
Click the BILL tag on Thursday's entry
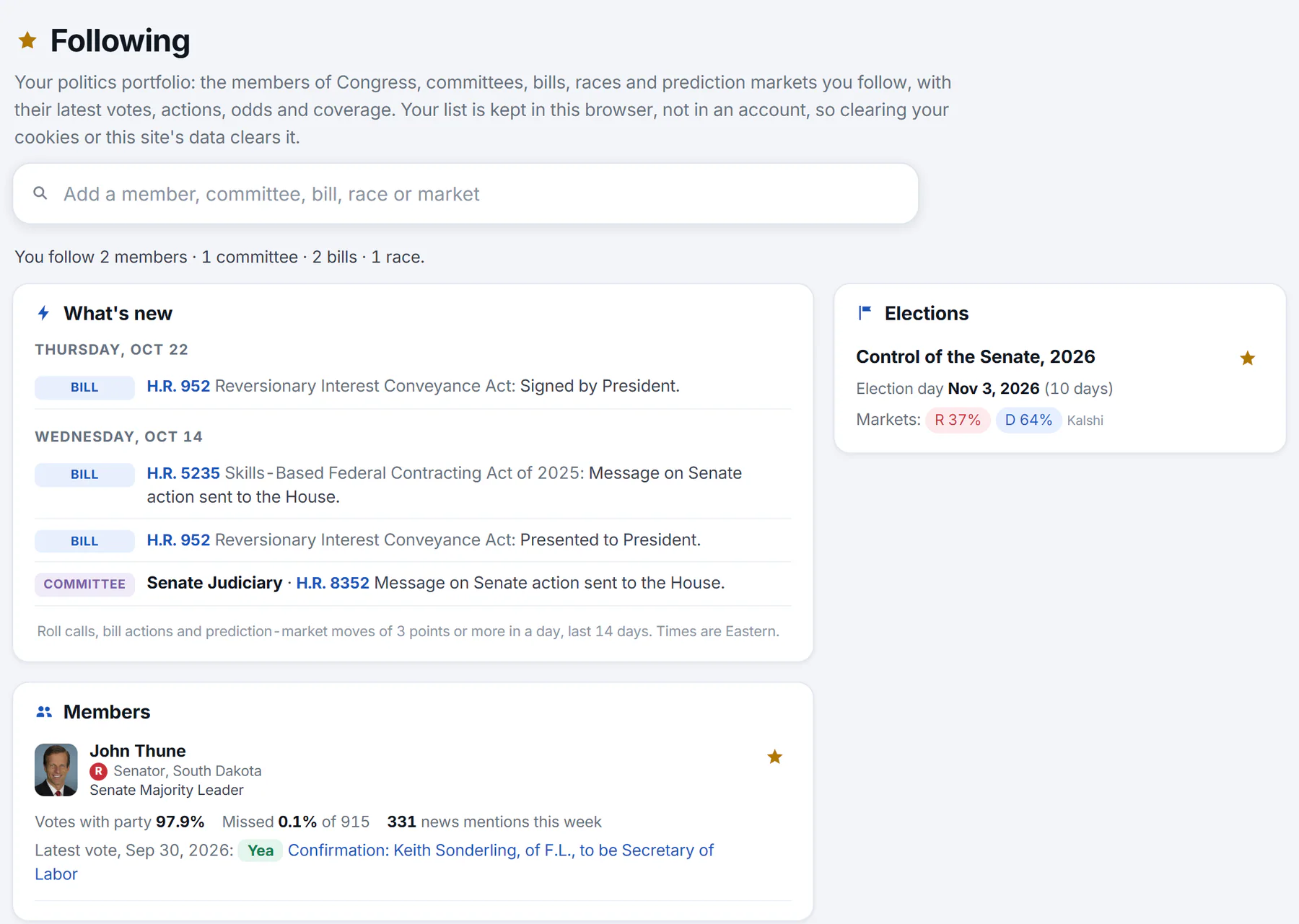click(x=84, y=387)
